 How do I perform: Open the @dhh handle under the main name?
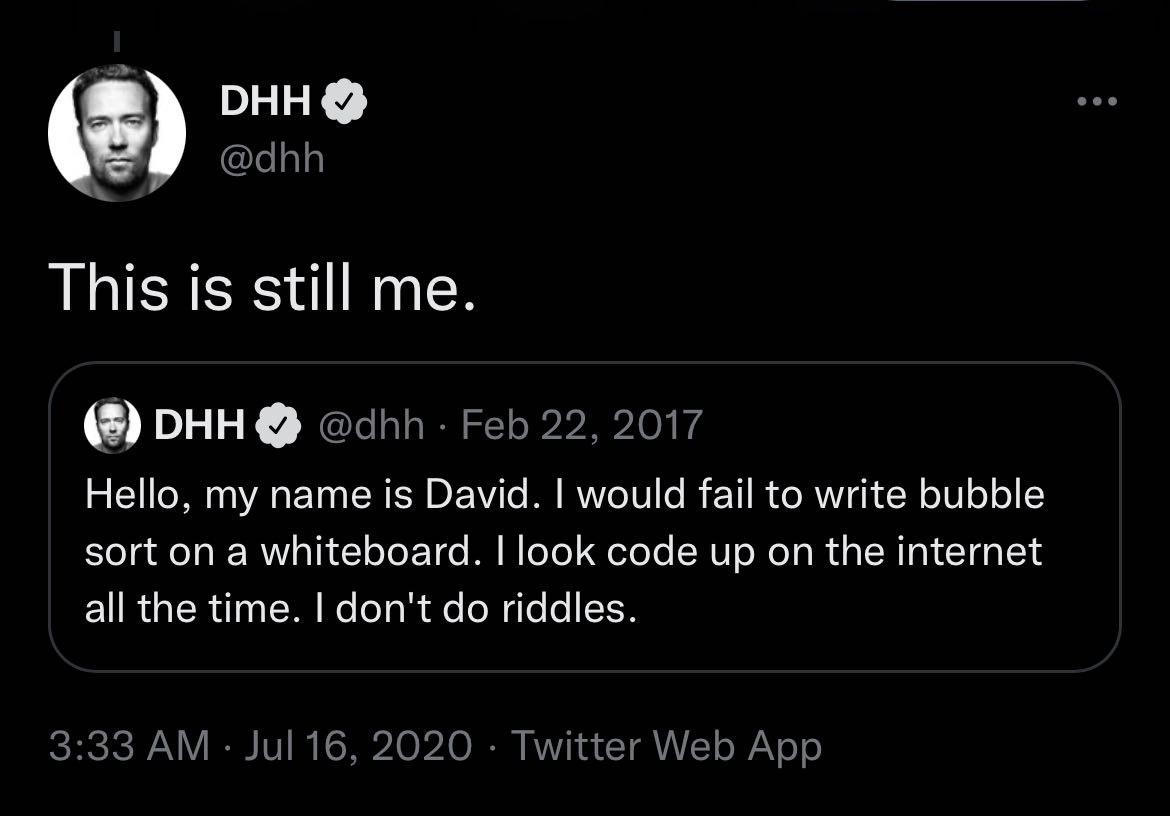tap(272, 158)
